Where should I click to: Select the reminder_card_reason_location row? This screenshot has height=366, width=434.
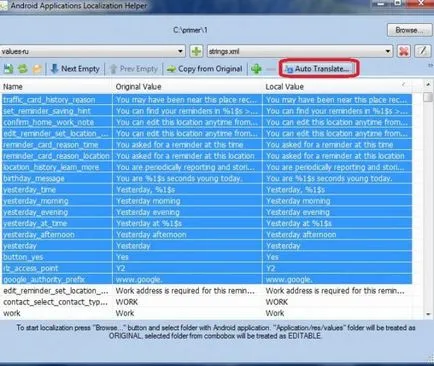click(207, 156)
